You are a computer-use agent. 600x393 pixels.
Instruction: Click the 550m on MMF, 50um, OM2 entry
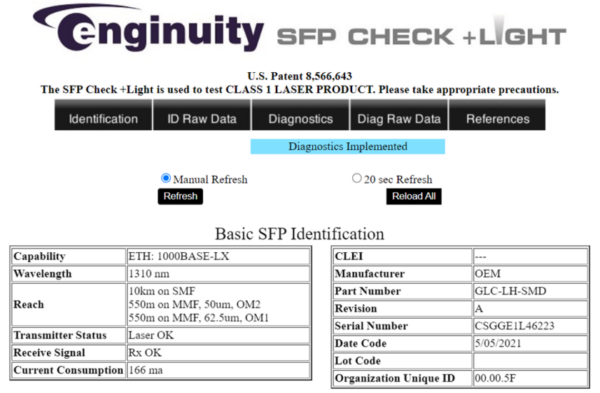[194, 305]
